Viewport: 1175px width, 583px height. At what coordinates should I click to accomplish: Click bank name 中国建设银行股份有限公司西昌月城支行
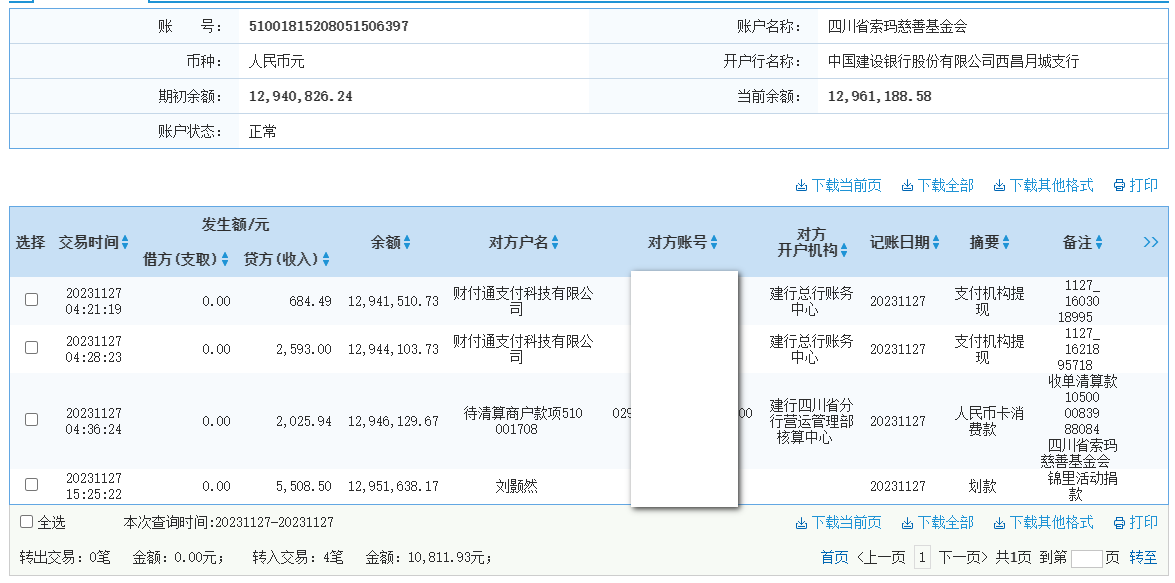pos(953,61)
